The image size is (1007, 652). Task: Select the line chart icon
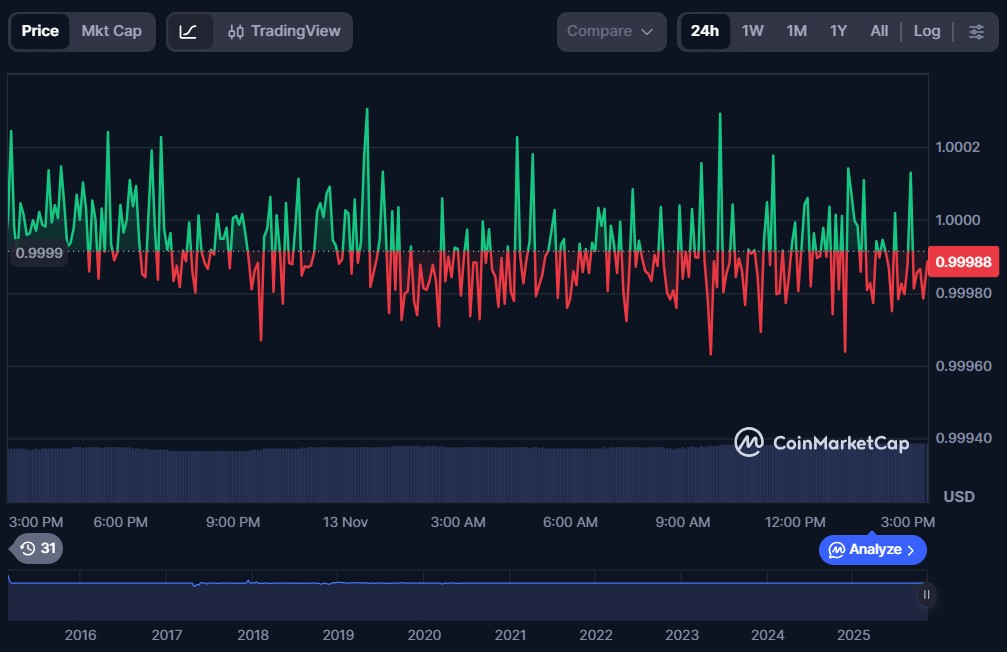click(x=189, y=31)
